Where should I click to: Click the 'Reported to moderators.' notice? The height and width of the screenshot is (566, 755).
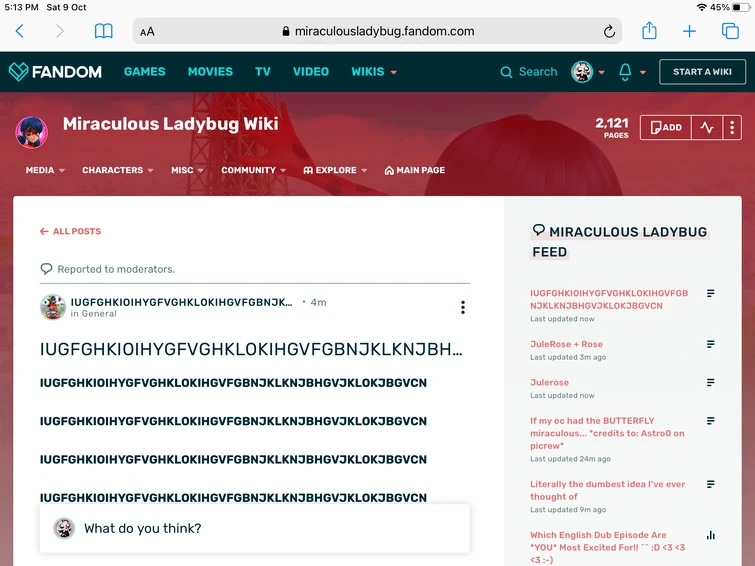(x=116, y=269)
